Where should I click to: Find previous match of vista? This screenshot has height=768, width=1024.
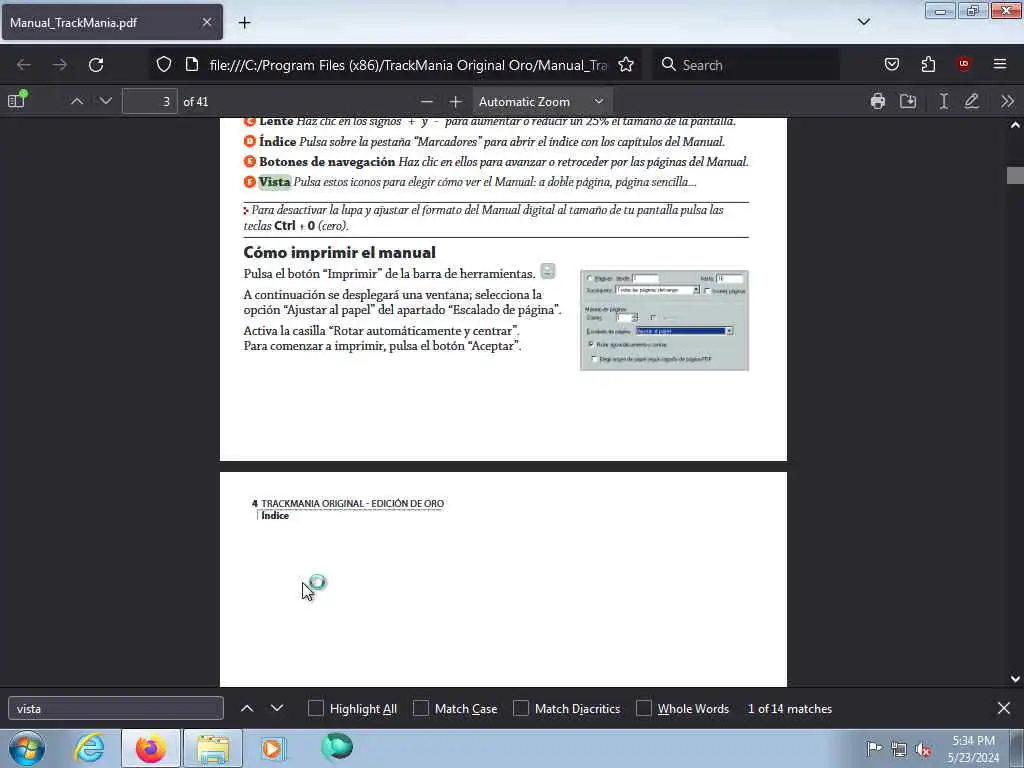[247, 709]
